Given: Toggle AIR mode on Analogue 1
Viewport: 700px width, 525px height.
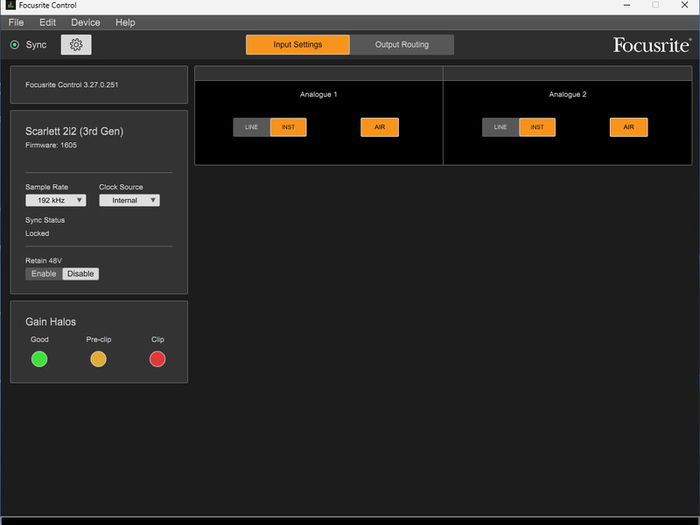Looking at the screenshot, I should [379, 127].
